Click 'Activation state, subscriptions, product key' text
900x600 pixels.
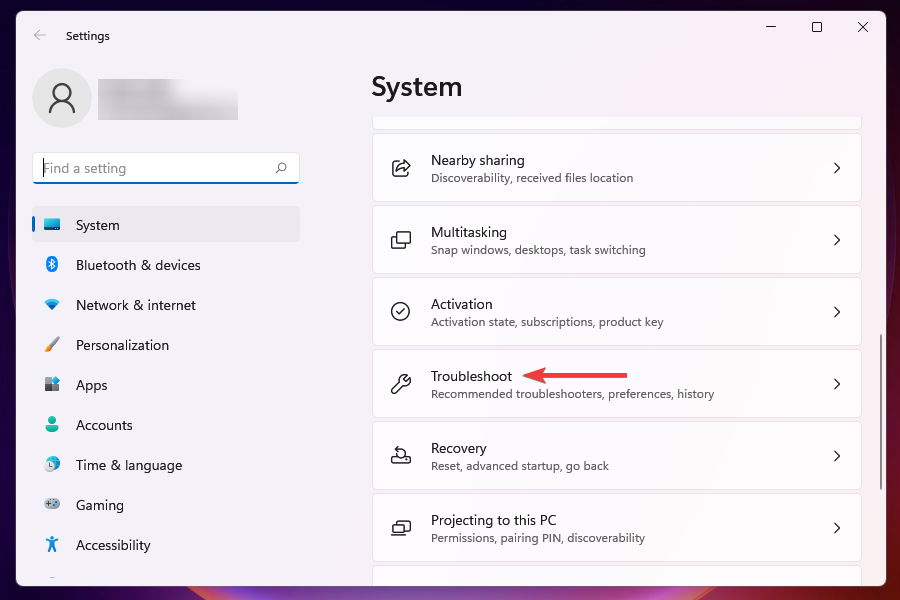coord(546,322)
